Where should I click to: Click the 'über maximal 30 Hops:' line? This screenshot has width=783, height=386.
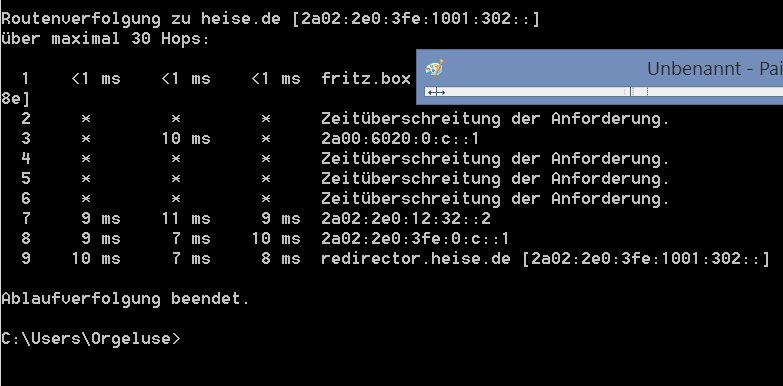tap(105, 39)
